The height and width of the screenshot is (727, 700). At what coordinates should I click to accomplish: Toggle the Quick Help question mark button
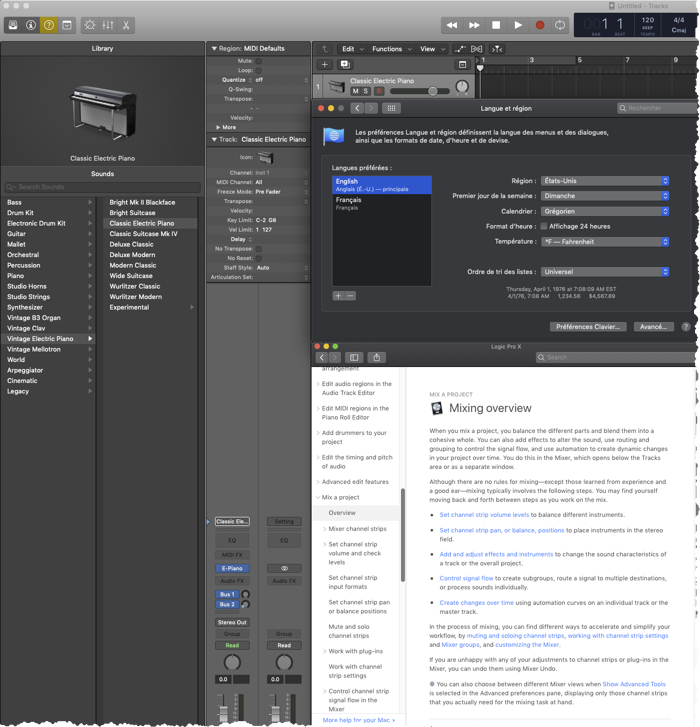[48, 24]
